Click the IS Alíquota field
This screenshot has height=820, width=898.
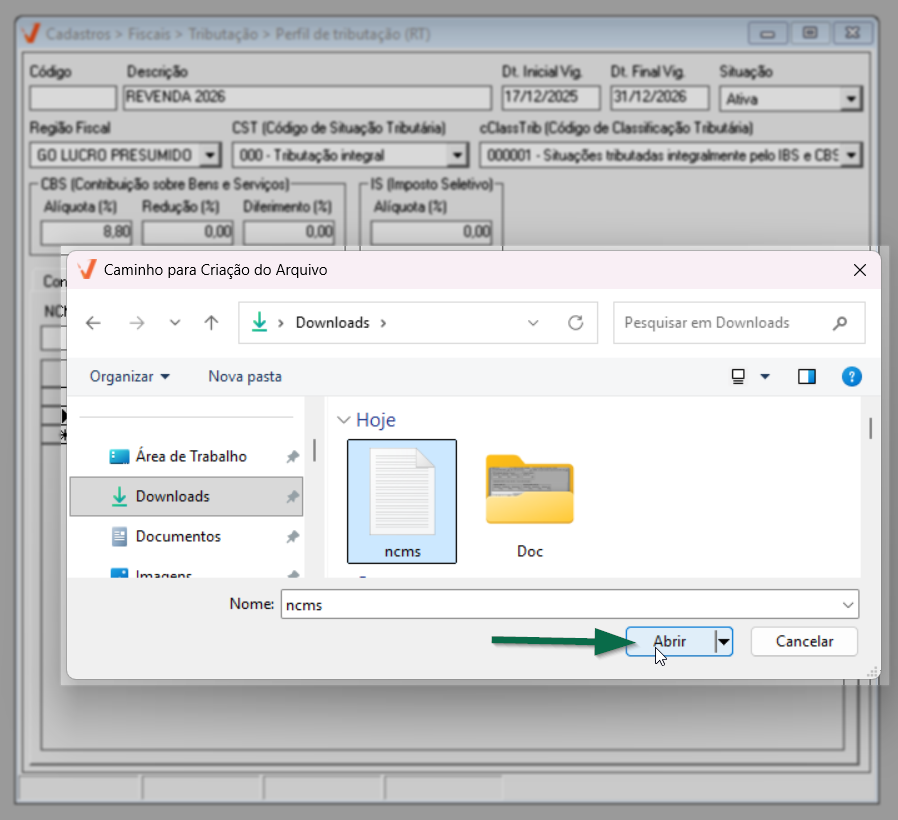pyautogui.click(x=431, y=232)
